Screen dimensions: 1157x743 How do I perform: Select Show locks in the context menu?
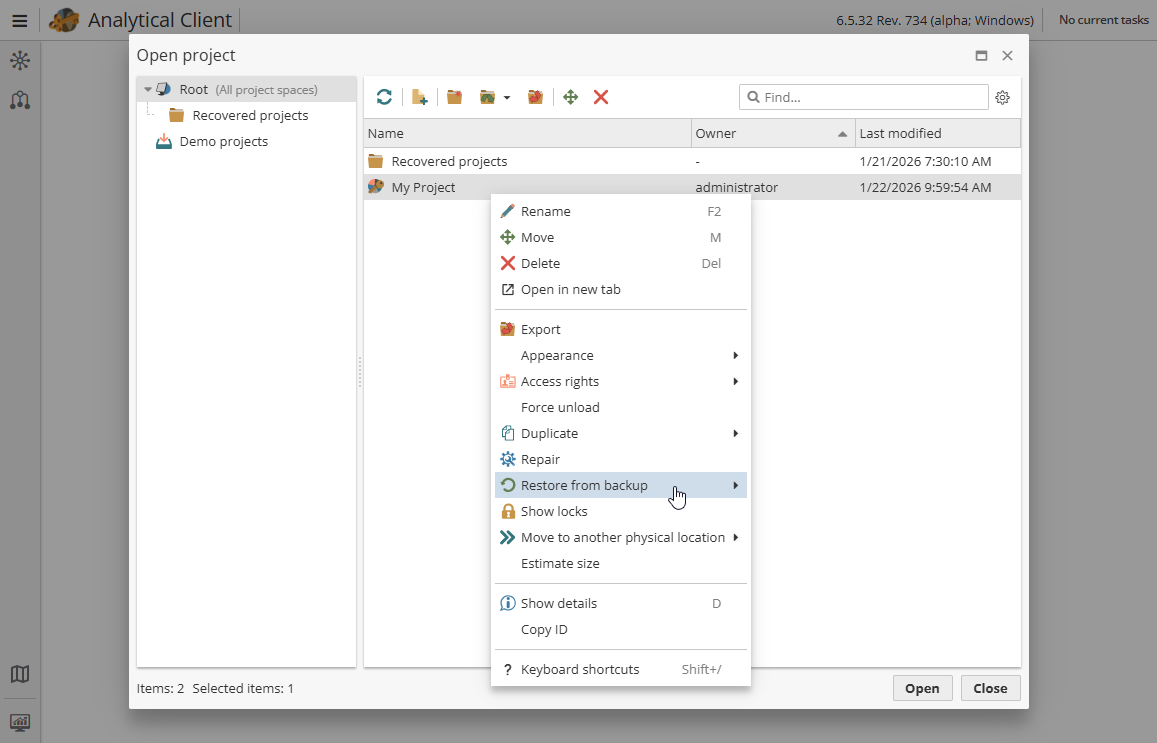[553, 511]
